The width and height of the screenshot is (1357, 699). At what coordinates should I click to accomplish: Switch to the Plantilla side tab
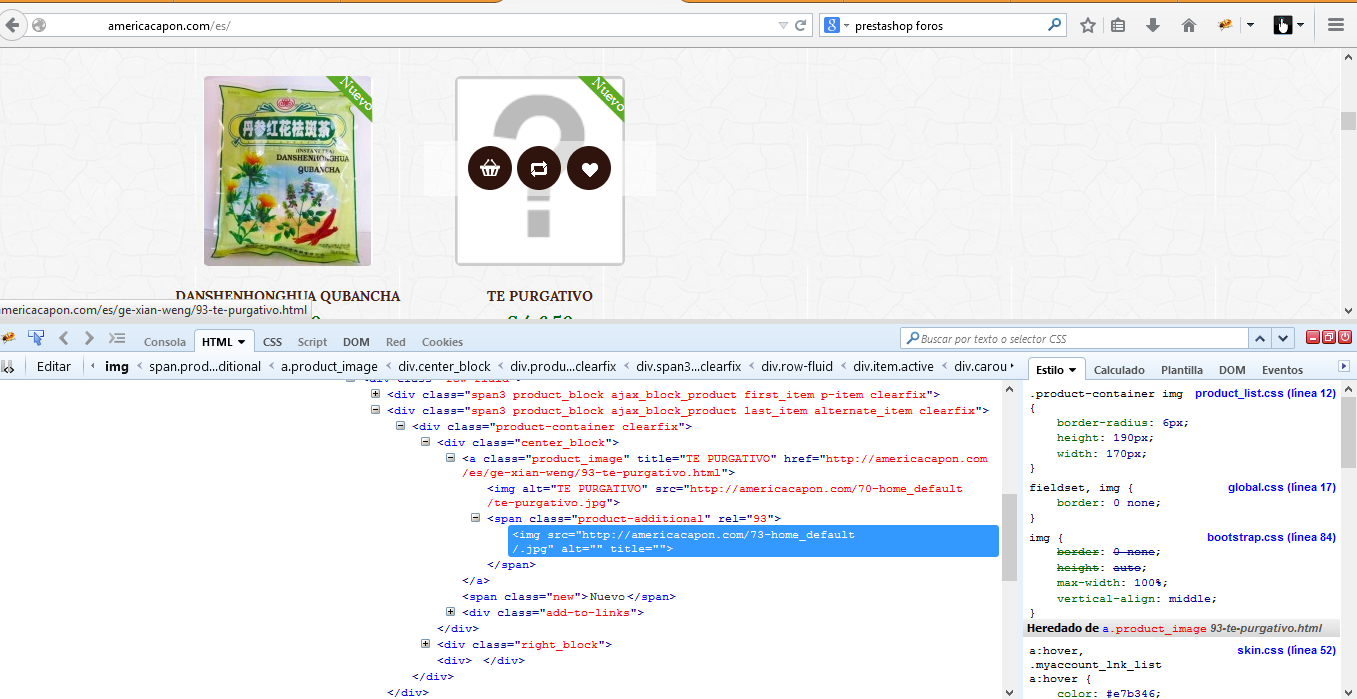1182,370
